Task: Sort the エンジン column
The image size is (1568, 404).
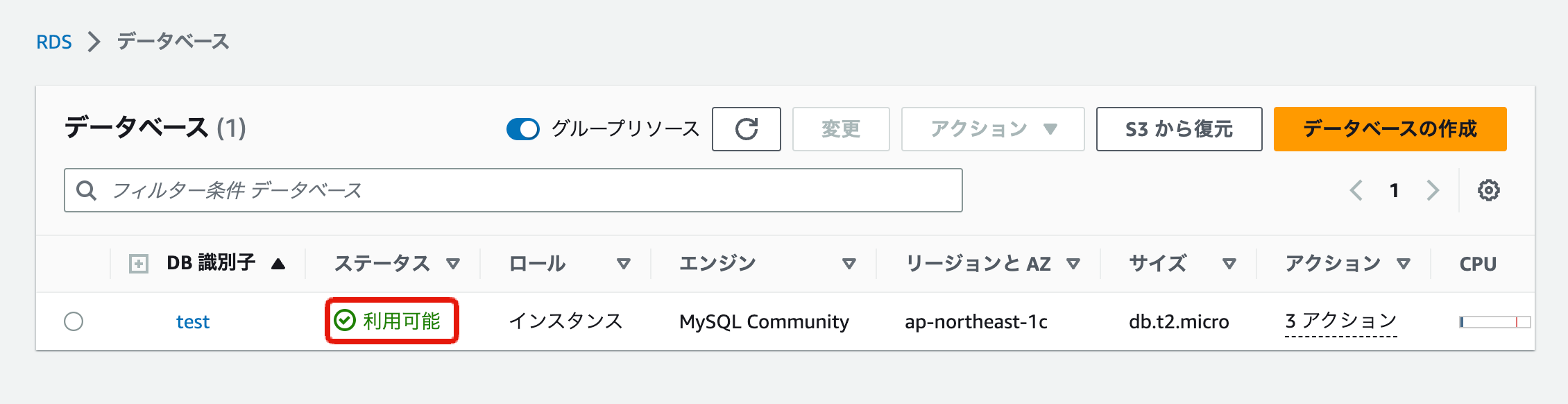Action: click(x=849, y=264)
